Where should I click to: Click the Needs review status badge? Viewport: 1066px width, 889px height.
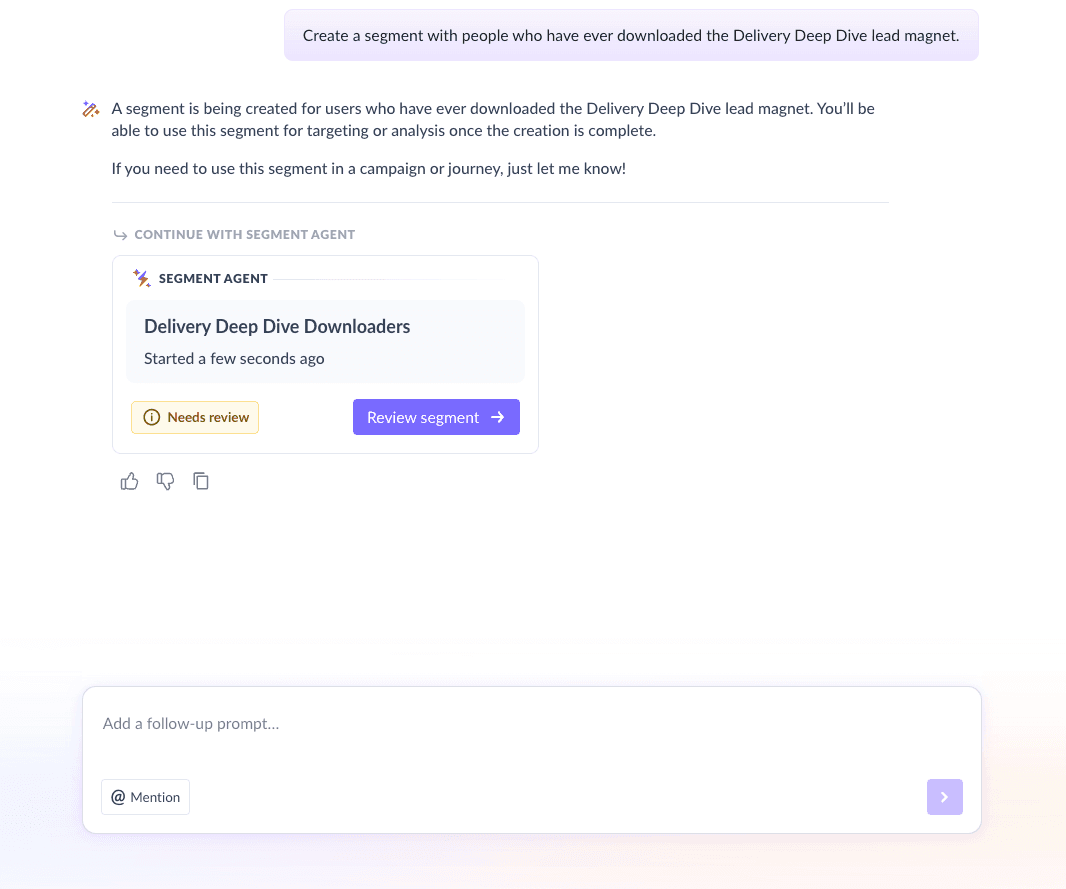click(195, 417)
